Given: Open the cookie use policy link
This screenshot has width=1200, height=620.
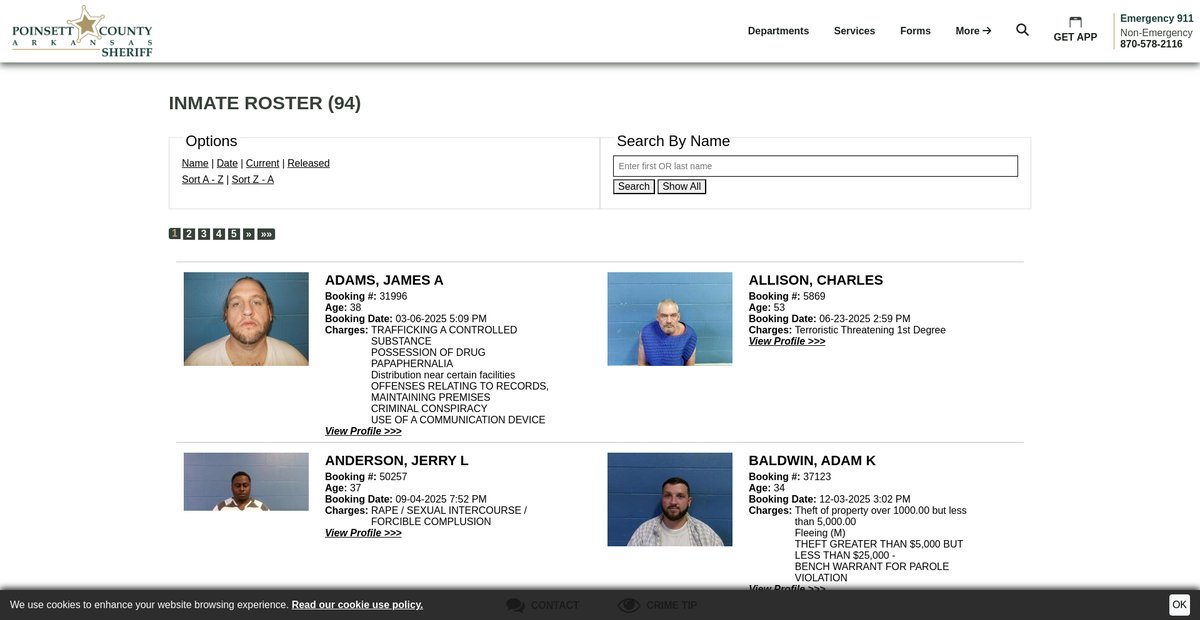Looking at the screenshot, I should coord(357,605).
